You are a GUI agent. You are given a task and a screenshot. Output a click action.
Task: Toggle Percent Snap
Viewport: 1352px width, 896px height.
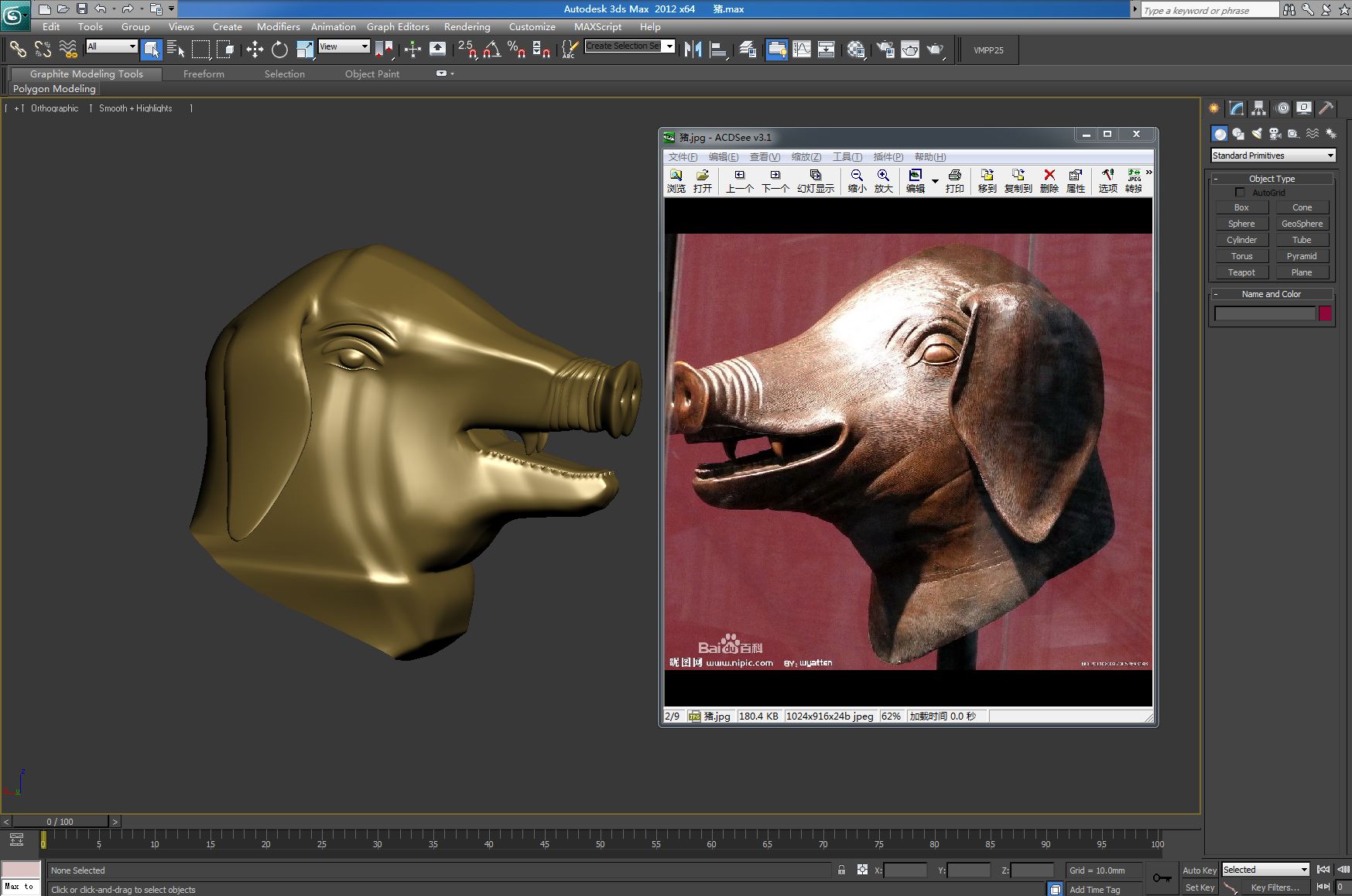click(516, 50)
